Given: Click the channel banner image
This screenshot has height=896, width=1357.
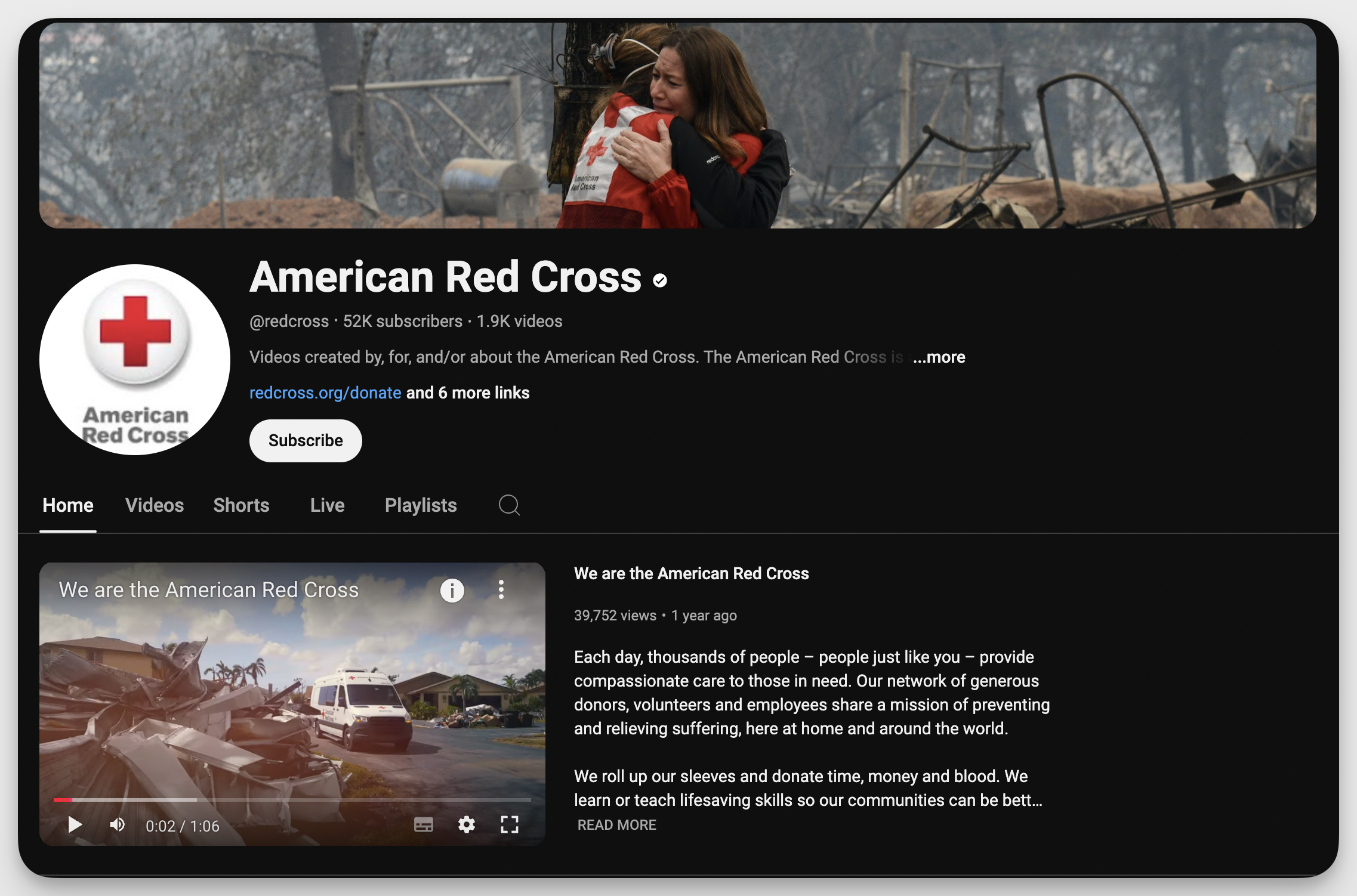Looking at the screenshot, I should point(678,125).
